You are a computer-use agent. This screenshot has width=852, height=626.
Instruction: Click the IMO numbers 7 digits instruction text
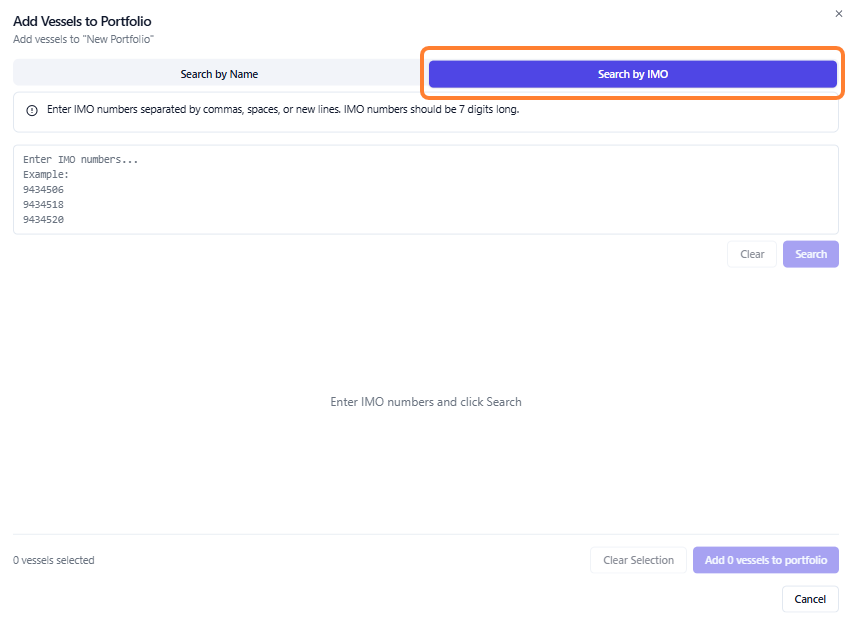[x=283, y=109]
